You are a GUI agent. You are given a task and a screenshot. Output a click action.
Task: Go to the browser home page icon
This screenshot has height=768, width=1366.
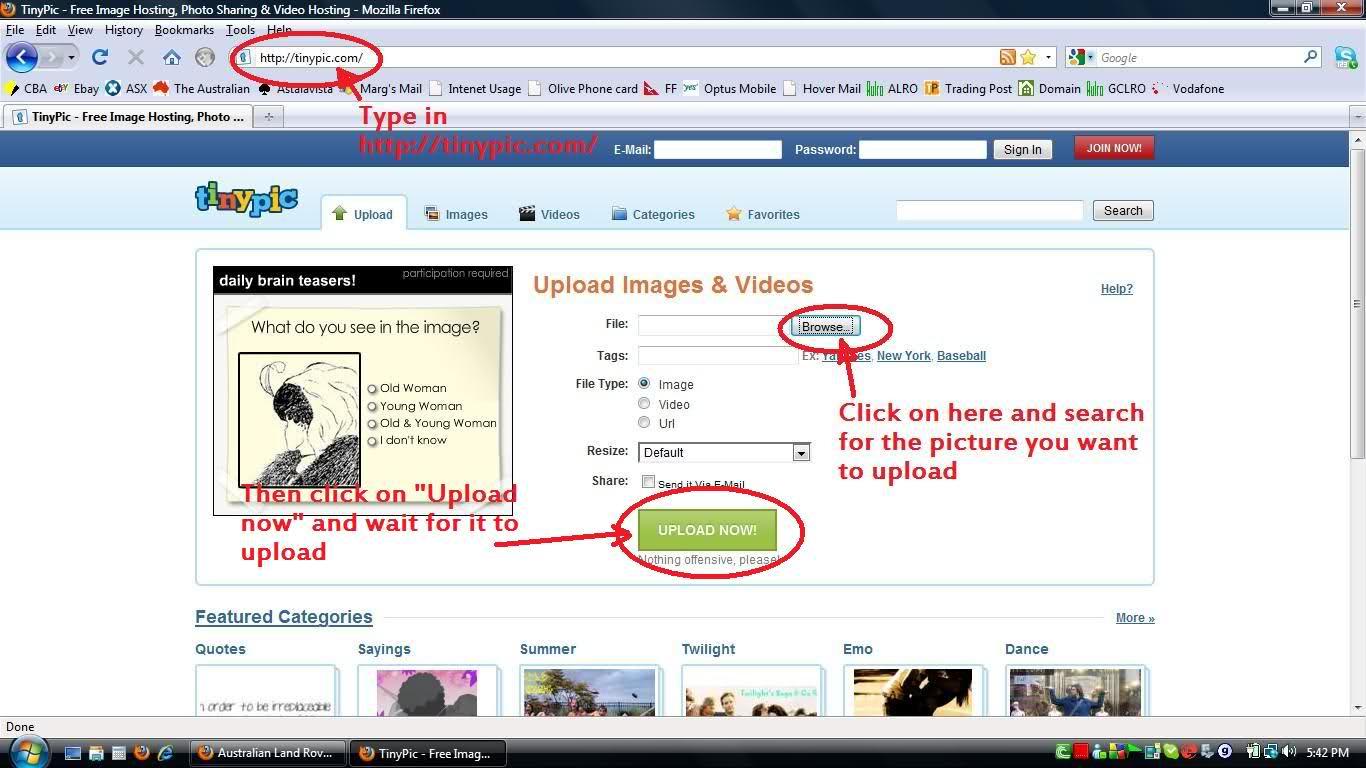172,57
